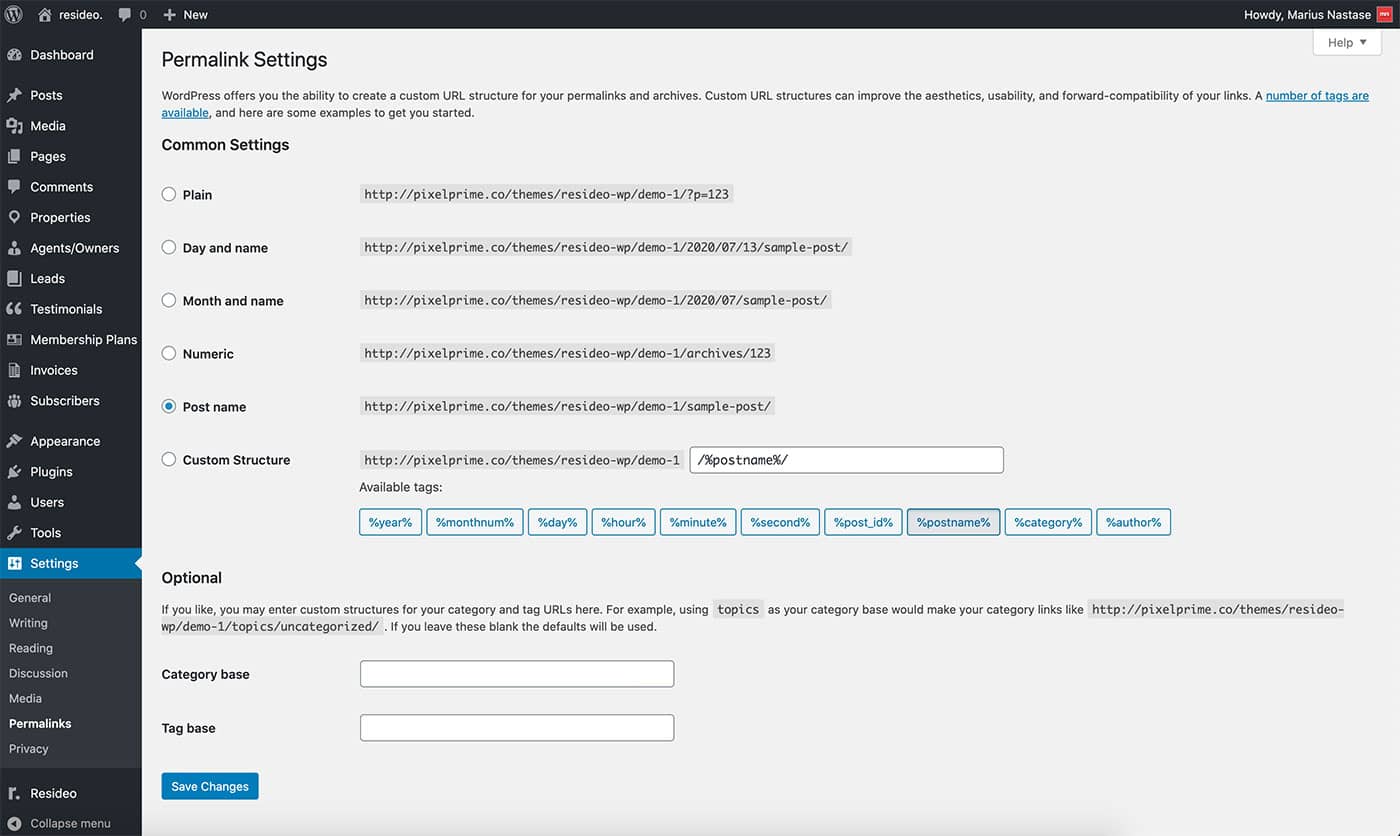The image size is (1400, 836).
Task: Open the New content menu
Action: (185, 15)
